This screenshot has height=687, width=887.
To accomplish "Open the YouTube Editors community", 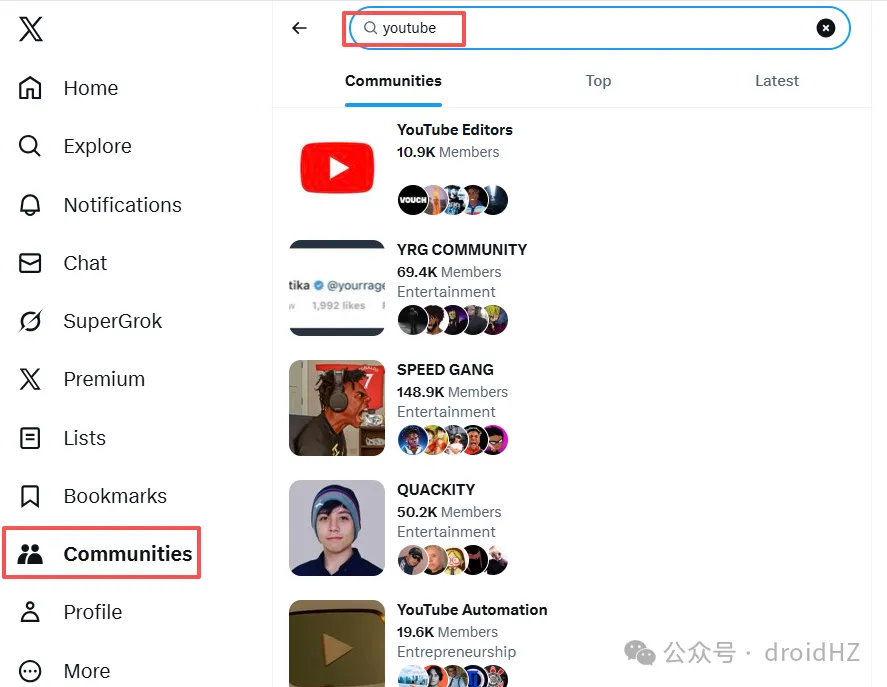I will tap(454, 130).
